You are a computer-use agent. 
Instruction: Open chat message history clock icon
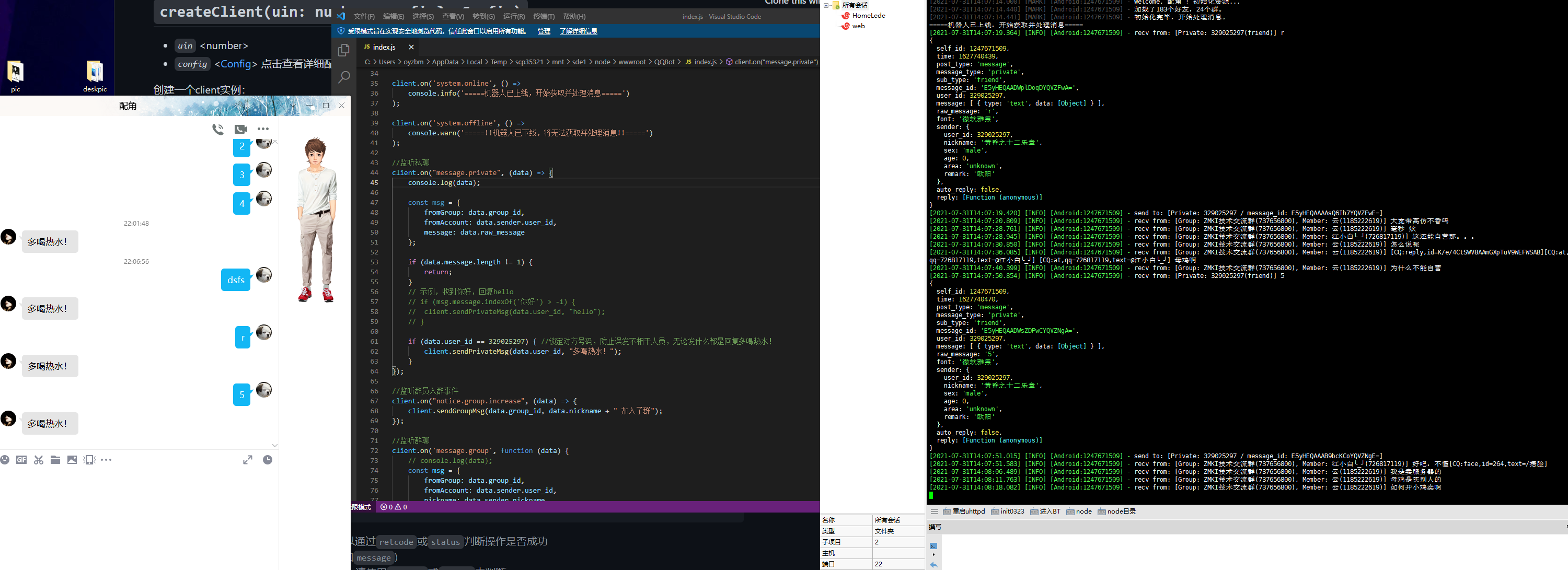267,460
